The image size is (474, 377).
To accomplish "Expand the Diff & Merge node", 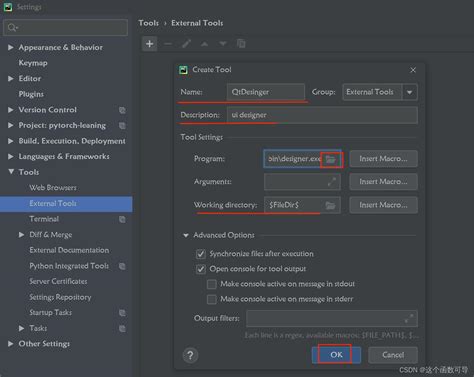I will pos(21,235).
